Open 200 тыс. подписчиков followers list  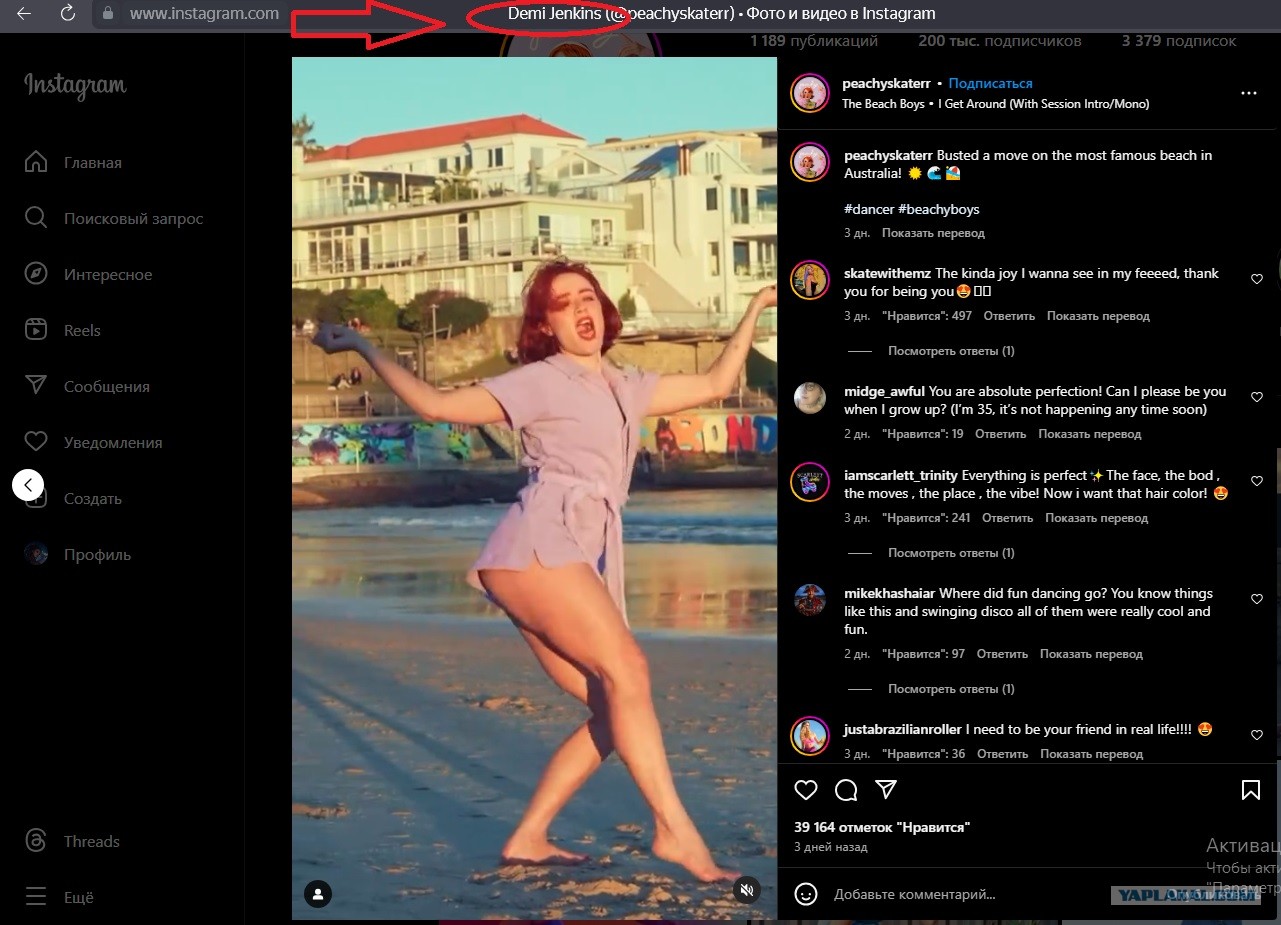point(1000,41)
